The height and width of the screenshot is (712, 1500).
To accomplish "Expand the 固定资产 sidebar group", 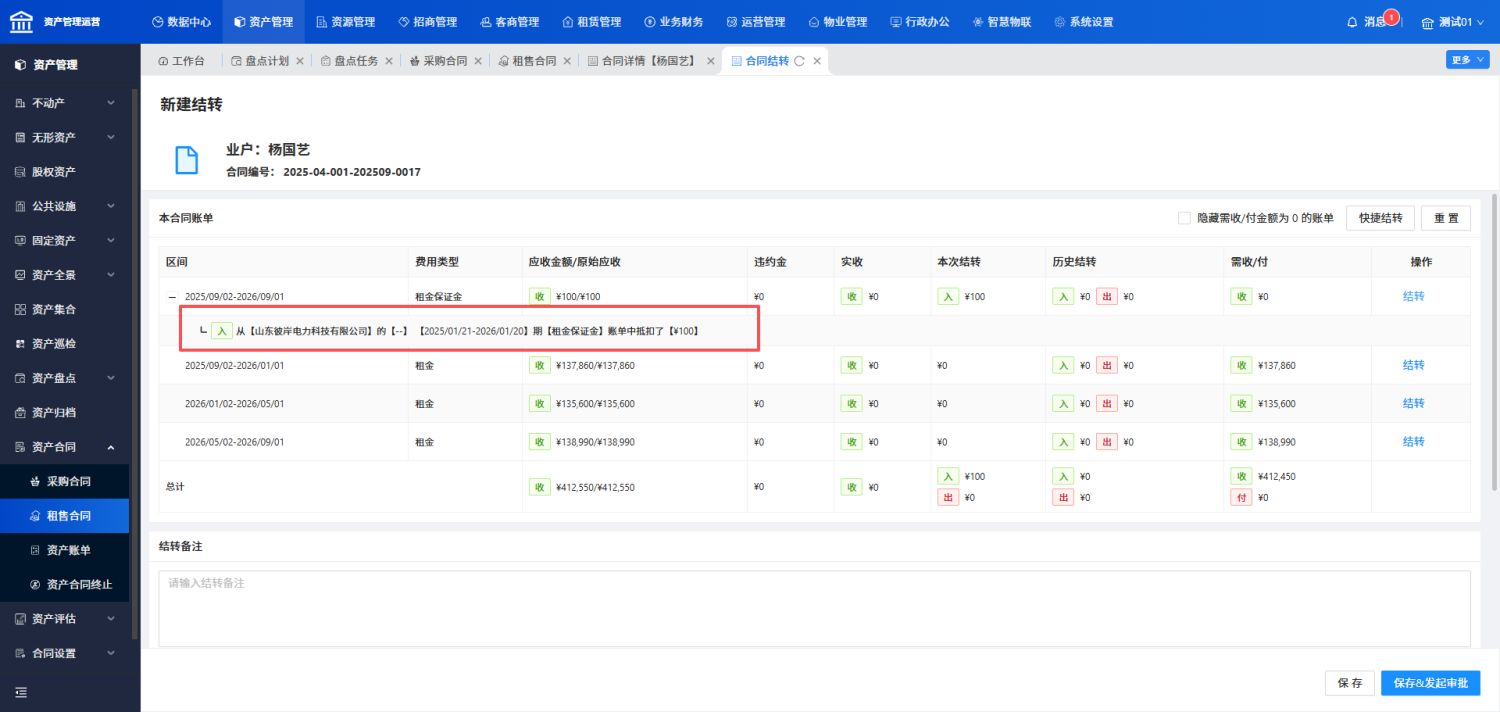I will pyautogui.click(x=65, y=241).
